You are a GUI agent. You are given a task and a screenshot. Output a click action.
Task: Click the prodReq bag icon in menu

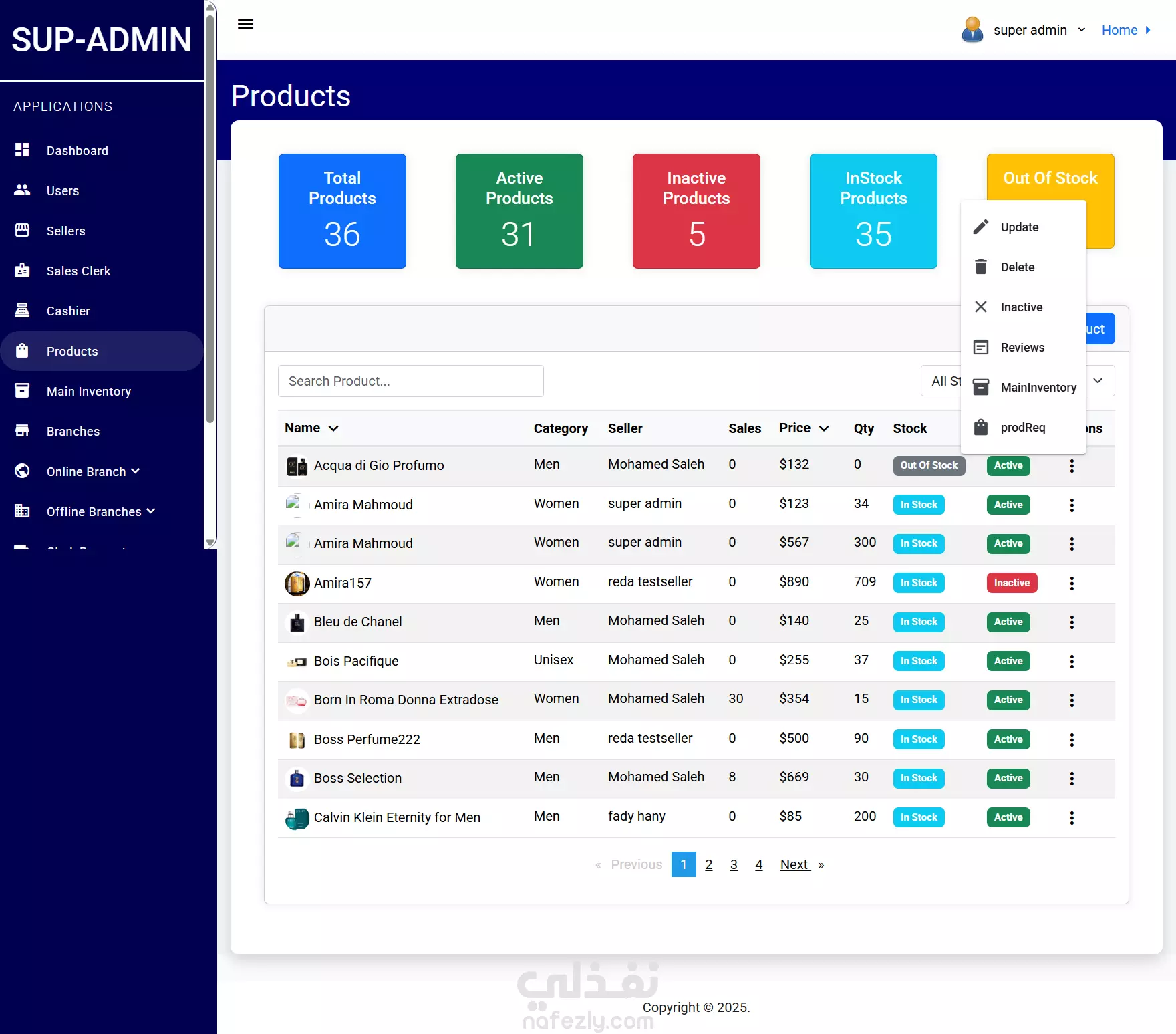[981, 427]
